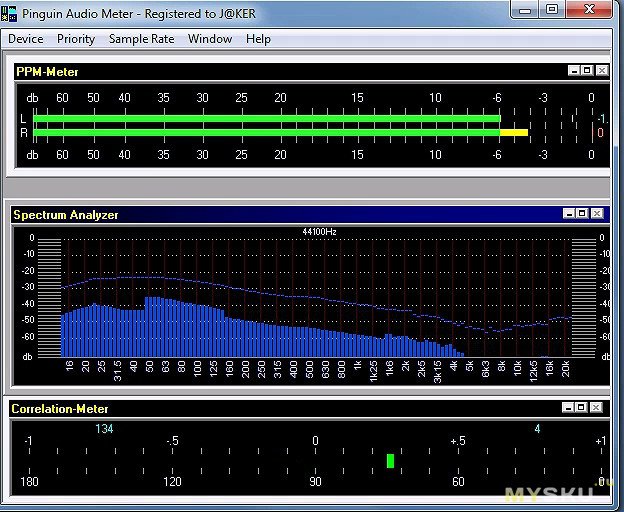This screenshot has width=624, height=512.
Task: Open the Sample Rate menu
Action: (x=141, y=39)
